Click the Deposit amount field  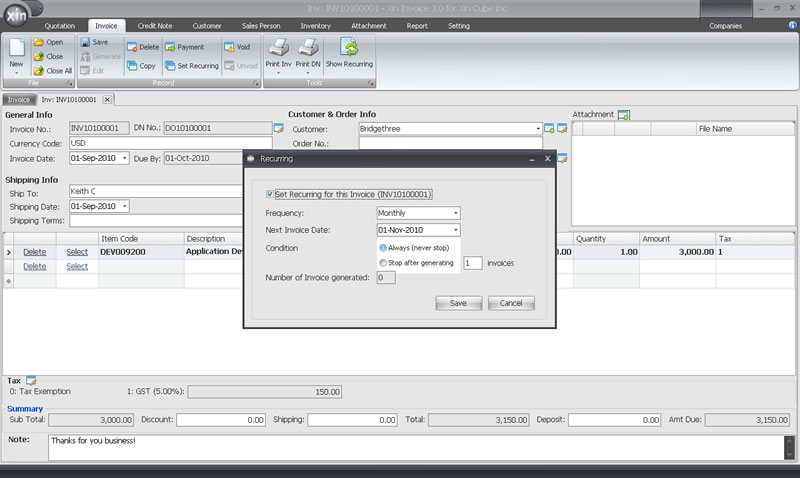tap(614, 420)
